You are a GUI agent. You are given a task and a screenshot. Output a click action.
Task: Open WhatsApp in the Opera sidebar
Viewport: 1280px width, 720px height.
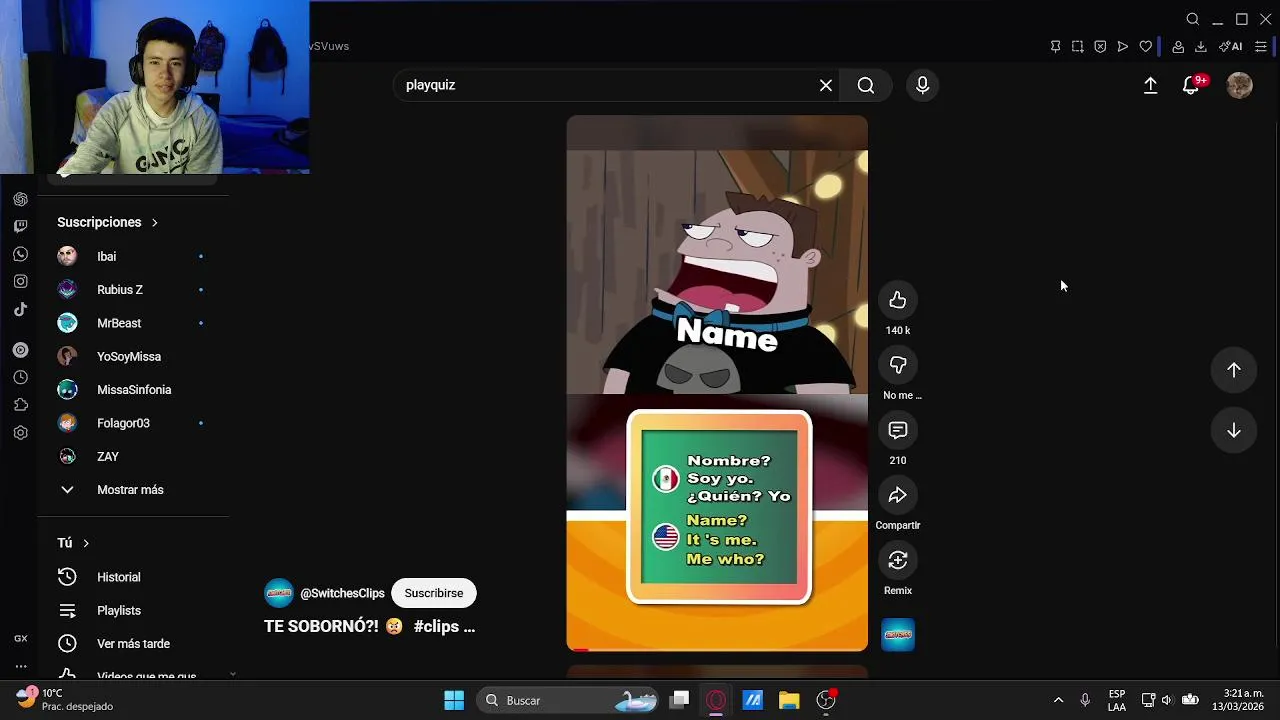tap(20, 255)
